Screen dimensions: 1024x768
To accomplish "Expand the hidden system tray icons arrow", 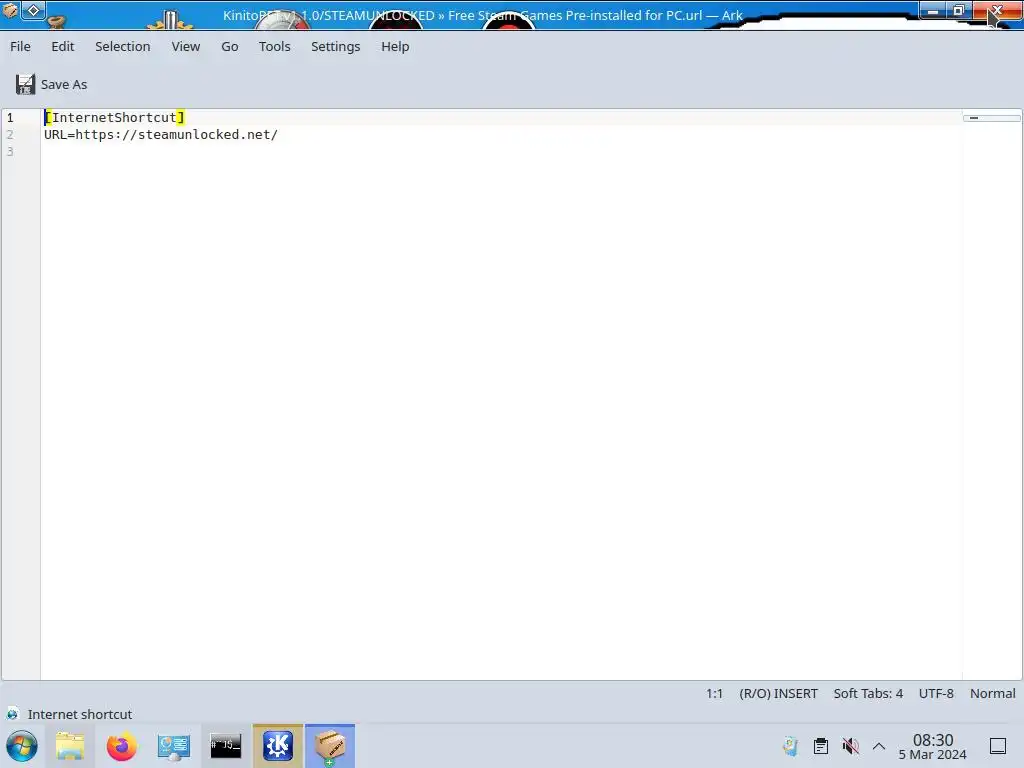I will point(879,746).
